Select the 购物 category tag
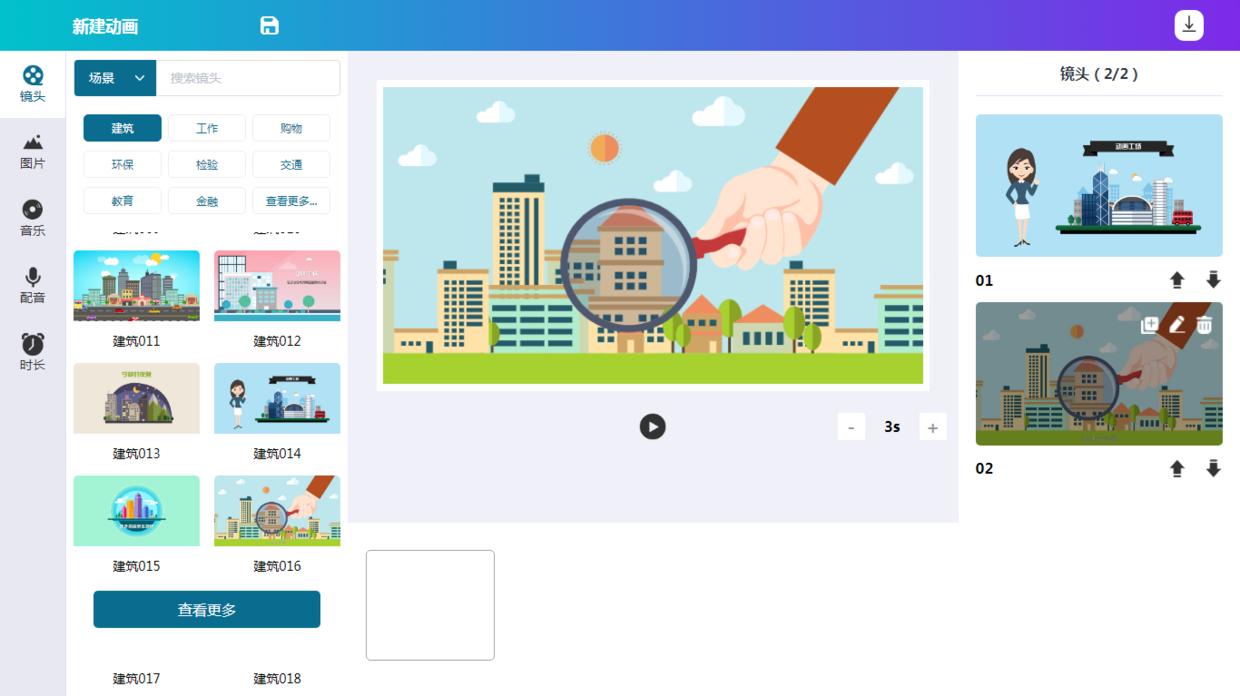 (x=291, y=128)
